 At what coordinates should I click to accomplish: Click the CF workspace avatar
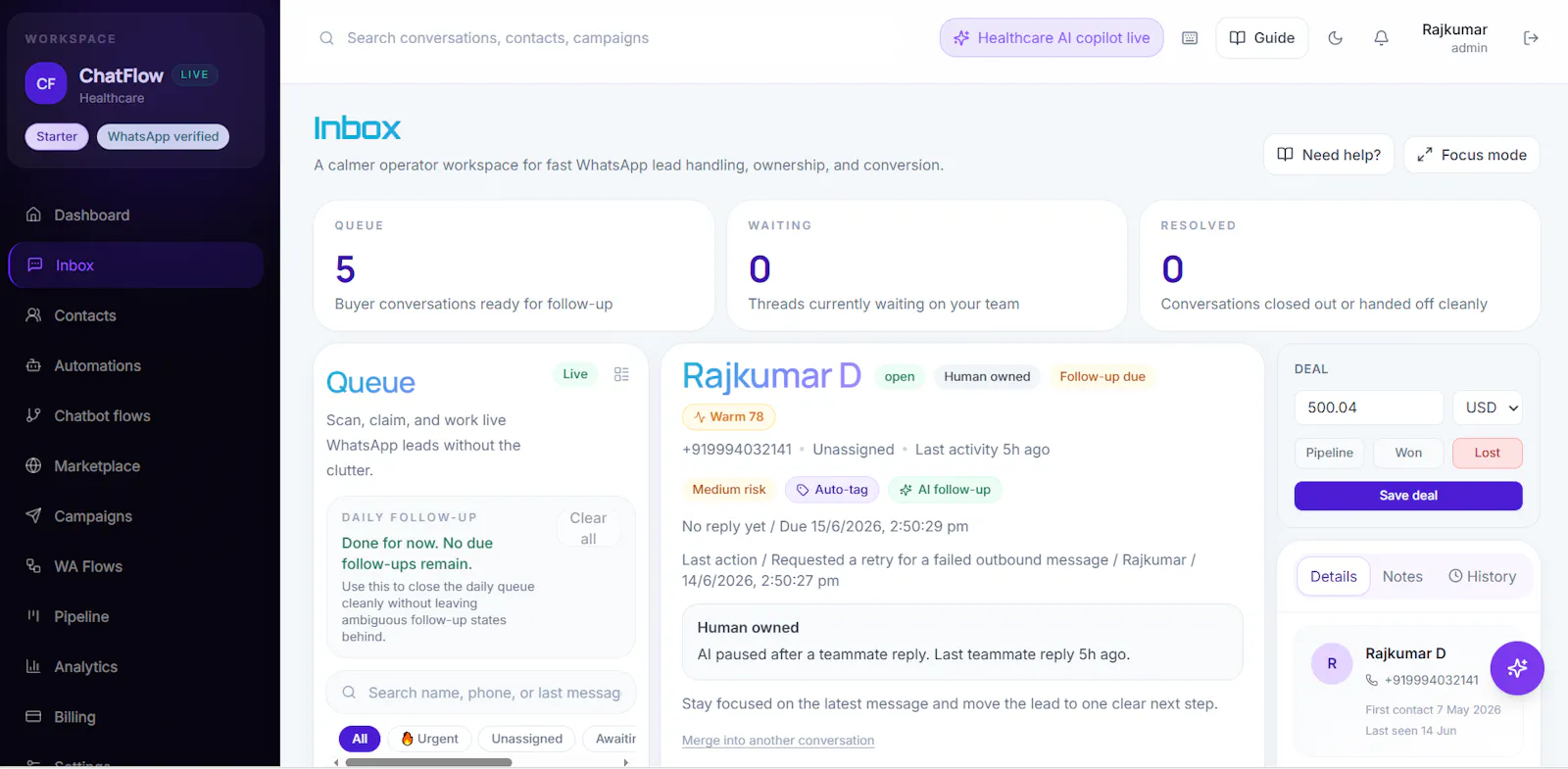click(x=46, y=84)
